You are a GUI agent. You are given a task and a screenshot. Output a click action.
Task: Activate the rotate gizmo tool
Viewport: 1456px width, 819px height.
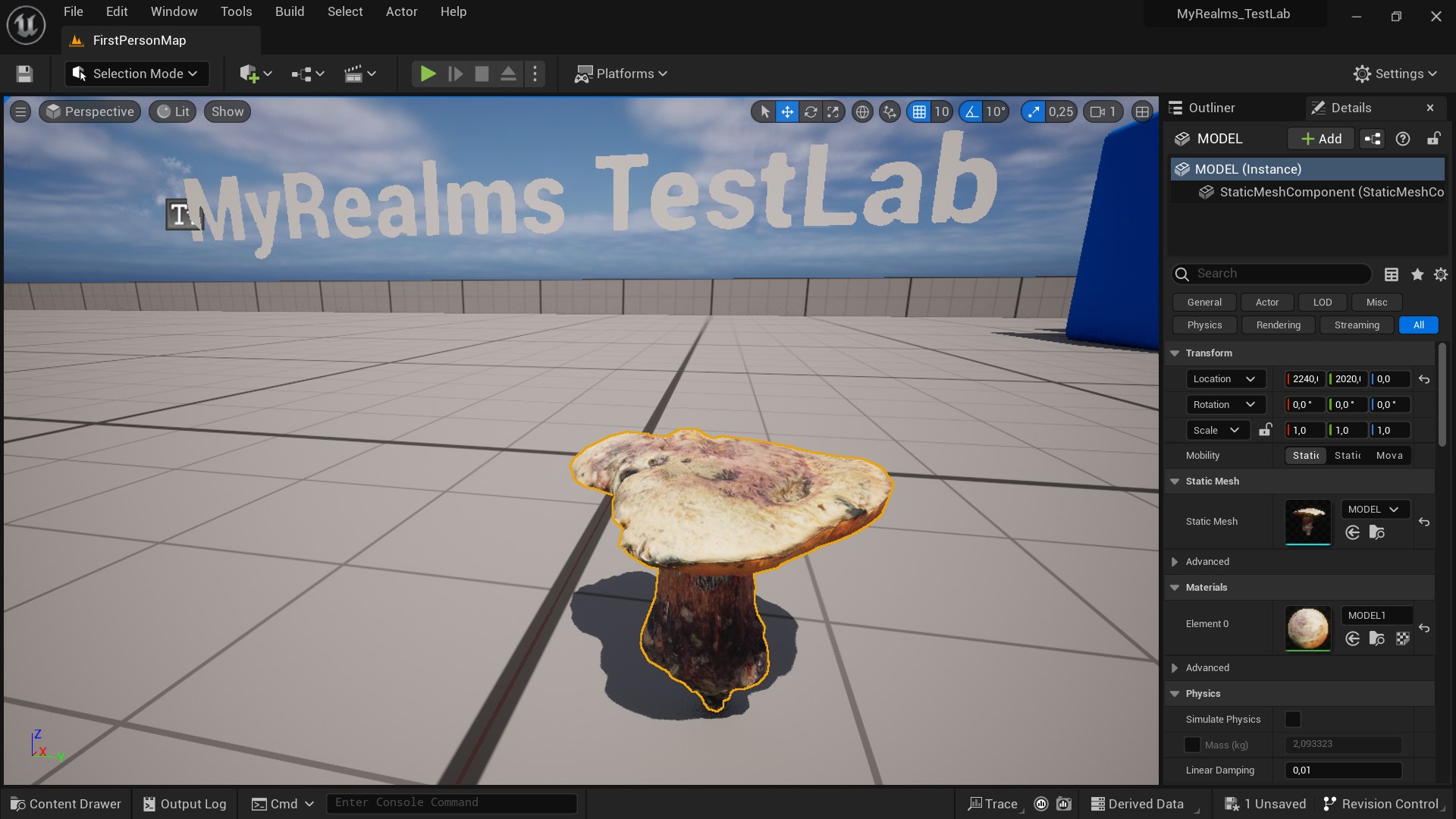coord(811,111)
